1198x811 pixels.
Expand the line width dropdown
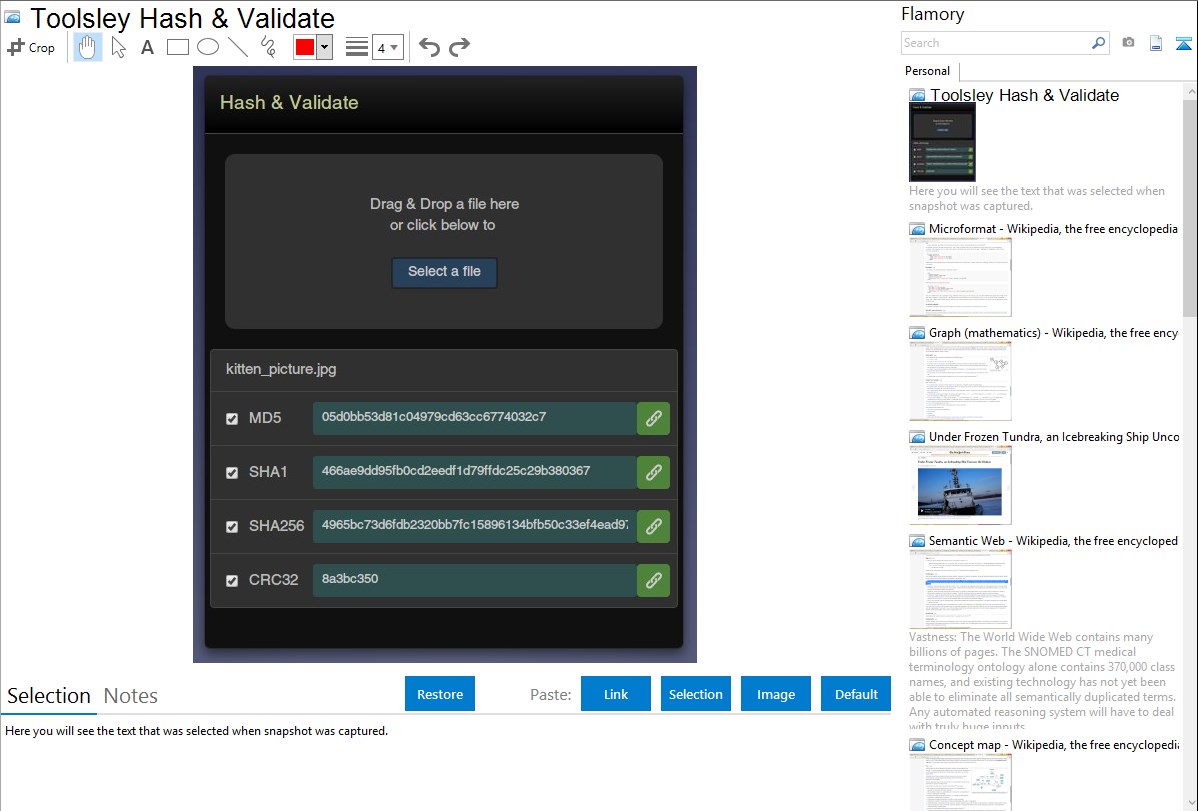click(388, 47)
